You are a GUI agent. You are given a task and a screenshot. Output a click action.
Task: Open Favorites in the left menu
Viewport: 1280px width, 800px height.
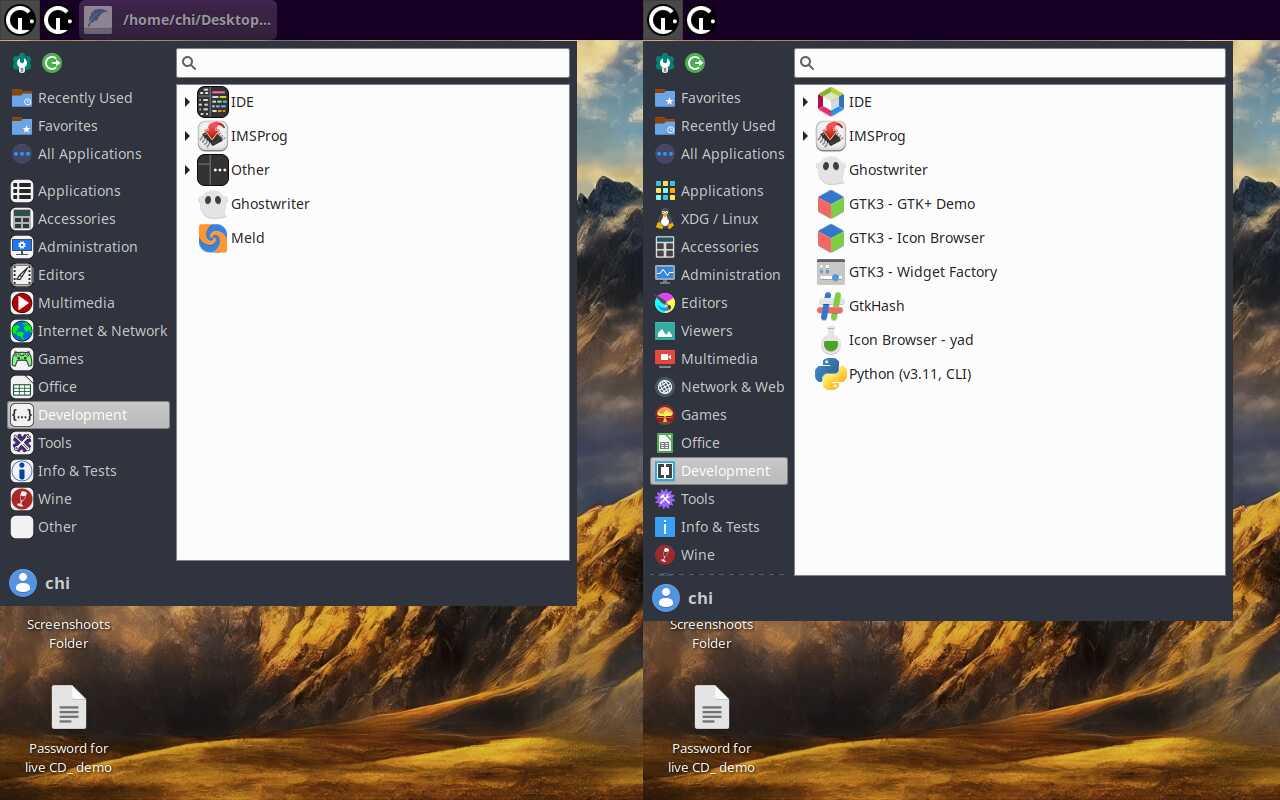(x=89, y=126)
